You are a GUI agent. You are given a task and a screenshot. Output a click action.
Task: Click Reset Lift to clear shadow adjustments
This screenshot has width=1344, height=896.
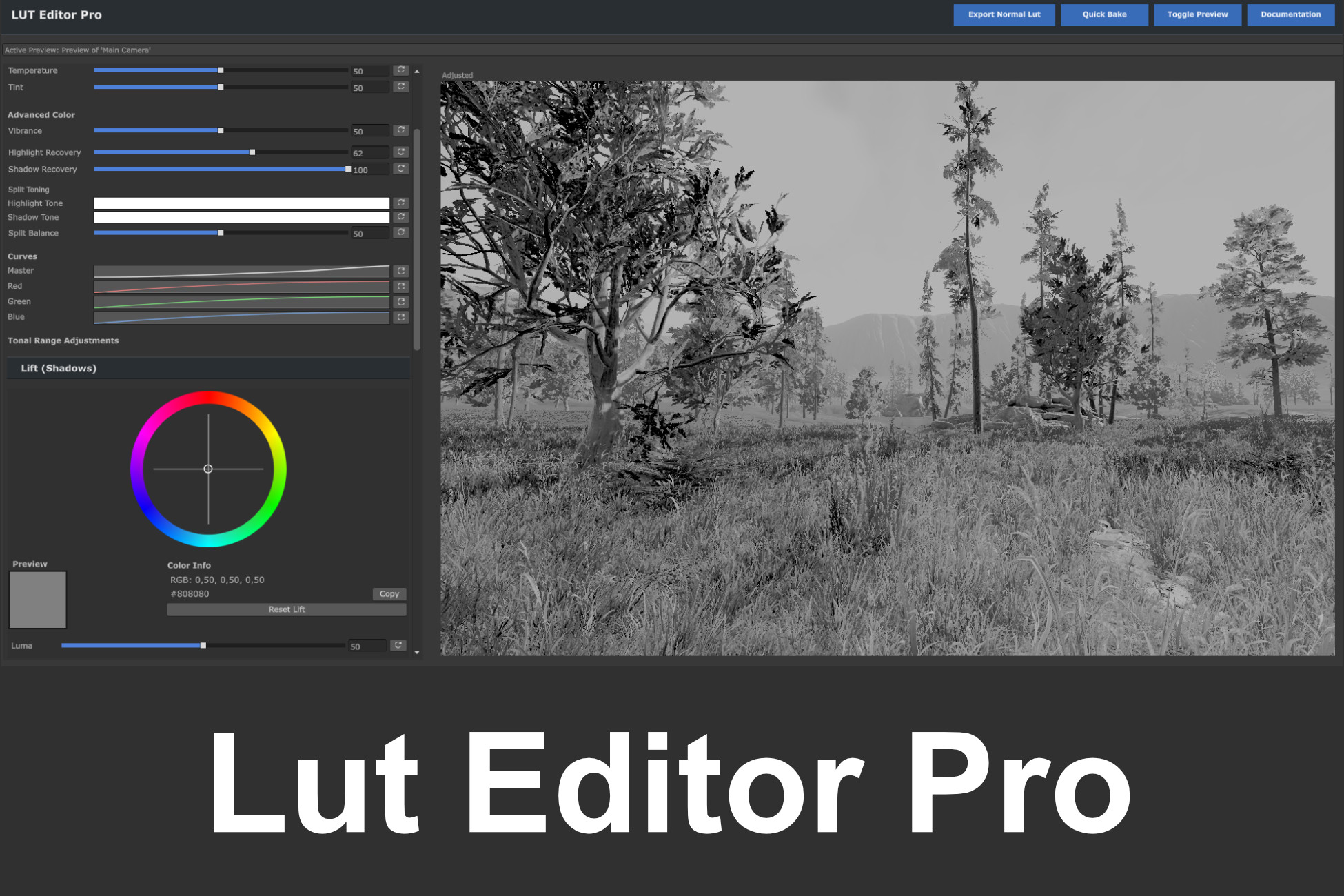286,609
